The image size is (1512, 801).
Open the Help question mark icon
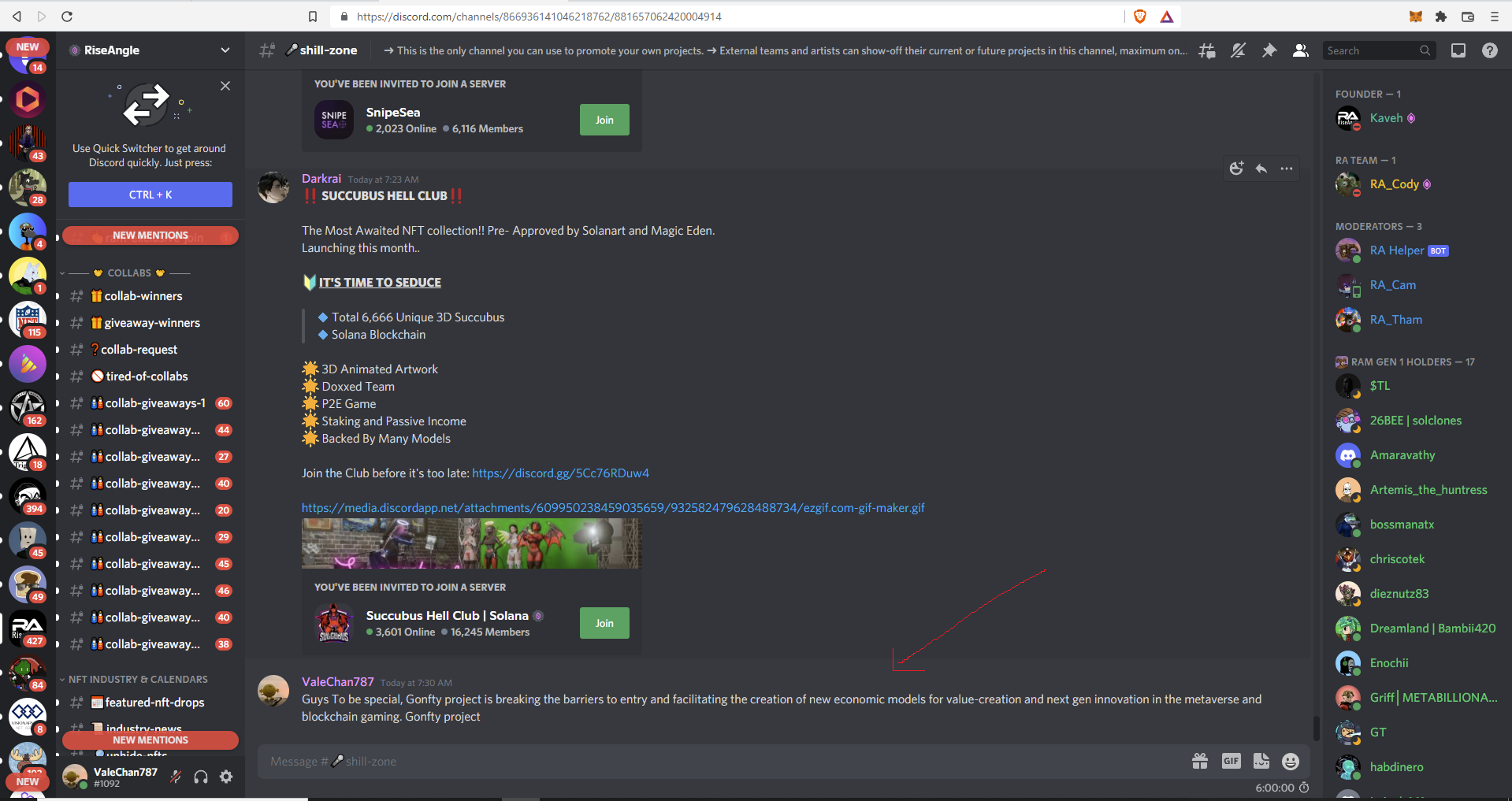point(1489,51)
